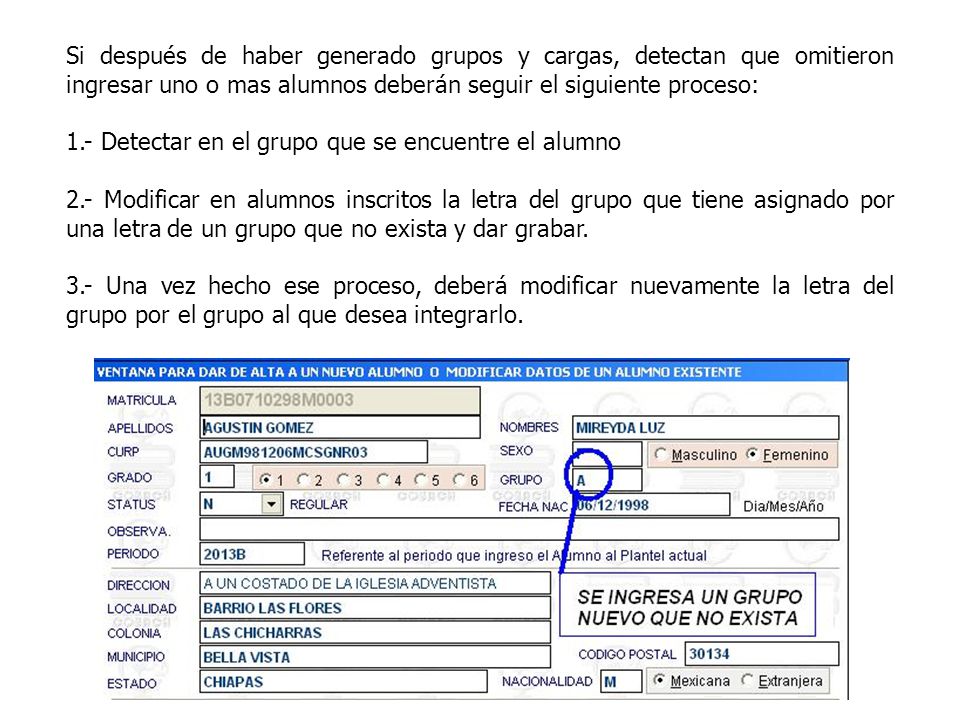Click the NACIONALIDAD code field M

point(621,681)
